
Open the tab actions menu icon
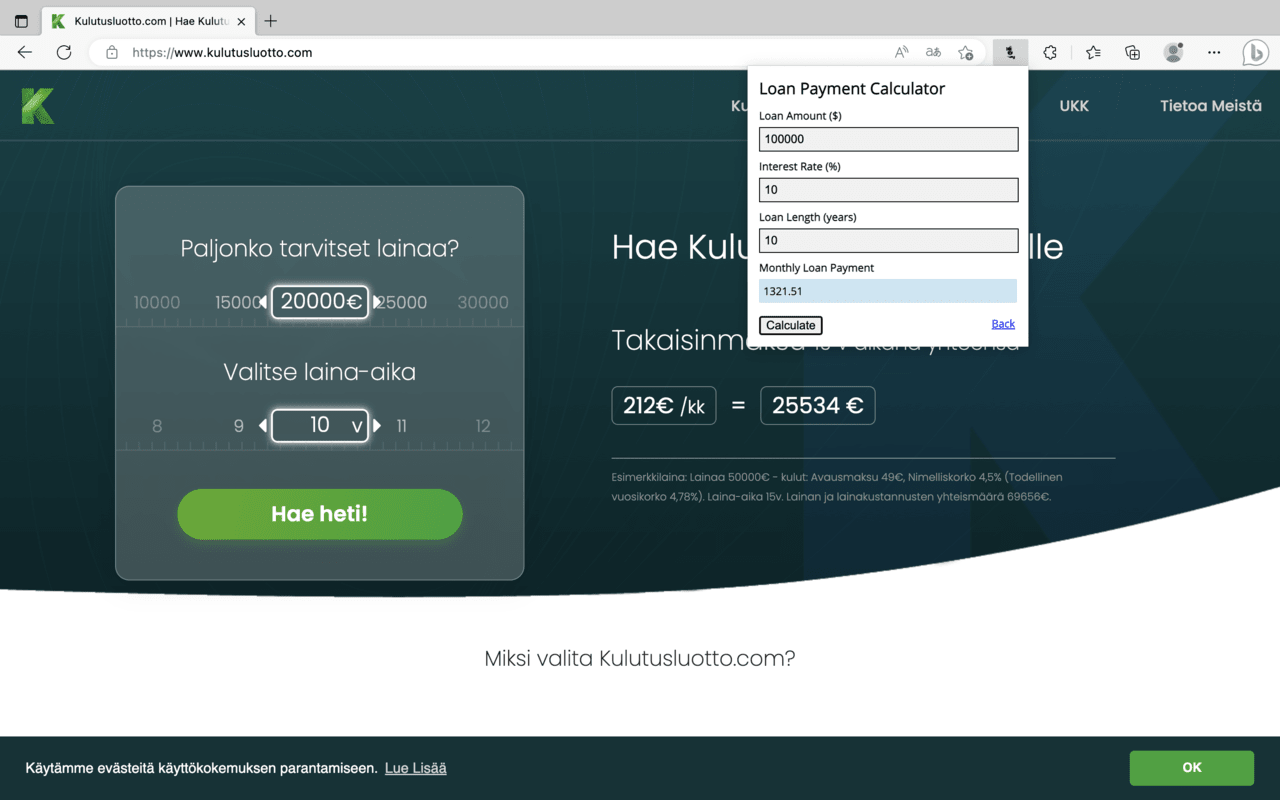click(x=21, y=21)
